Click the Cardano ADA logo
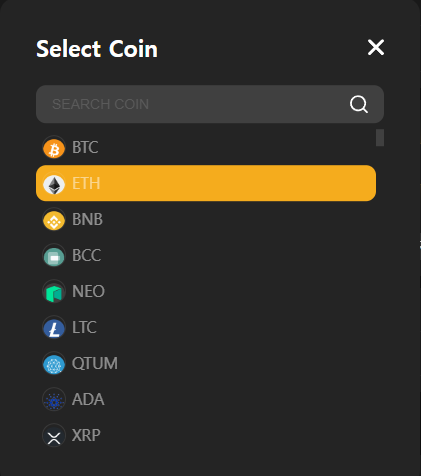Screen dimensions: 421x476 coord(54,400)
